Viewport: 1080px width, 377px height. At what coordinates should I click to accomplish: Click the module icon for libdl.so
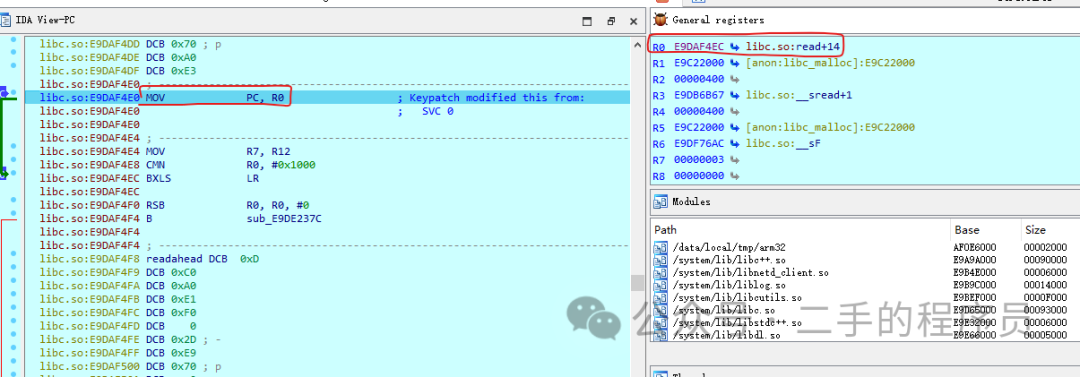click(x=661, y=335)
